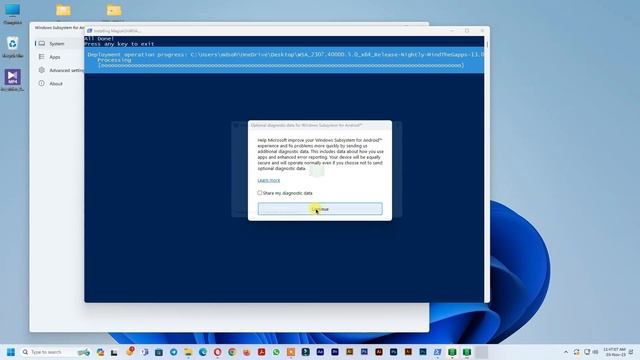Open Telegram from the taskbar
This screenshot has width=640, height=360.
point(173,352)
